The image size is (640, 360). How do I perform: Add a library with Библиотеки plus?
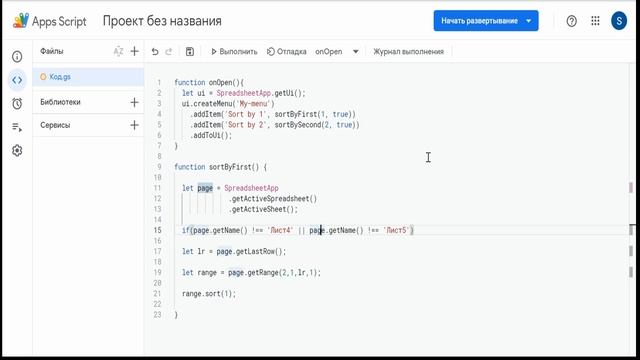tap(134, 102)
